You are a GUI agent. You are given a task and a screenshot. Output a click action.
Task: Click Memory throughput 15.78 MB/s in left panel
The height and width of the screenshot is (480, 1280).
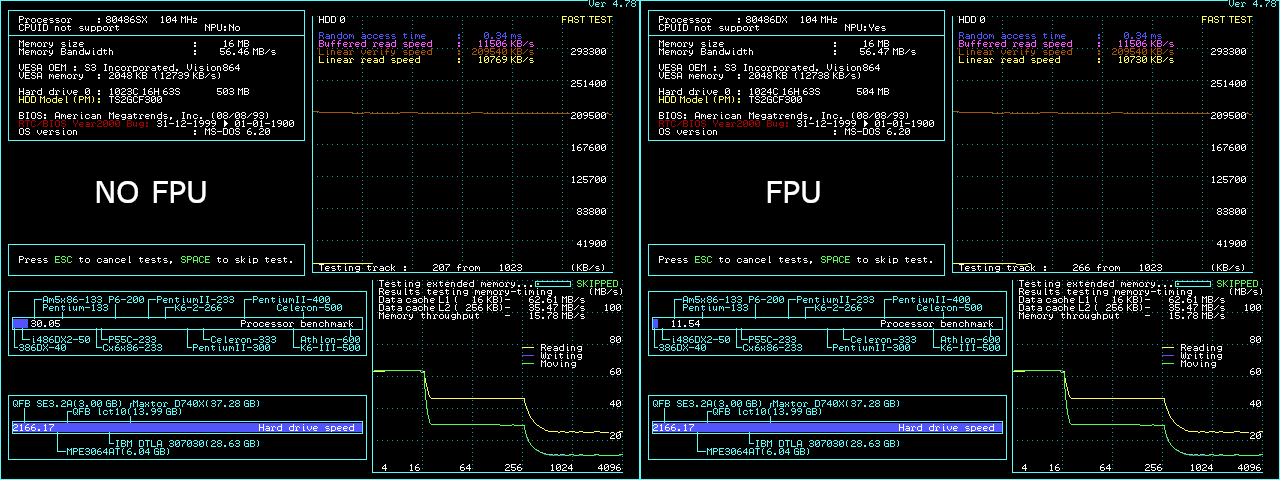[x=481, y=316]
